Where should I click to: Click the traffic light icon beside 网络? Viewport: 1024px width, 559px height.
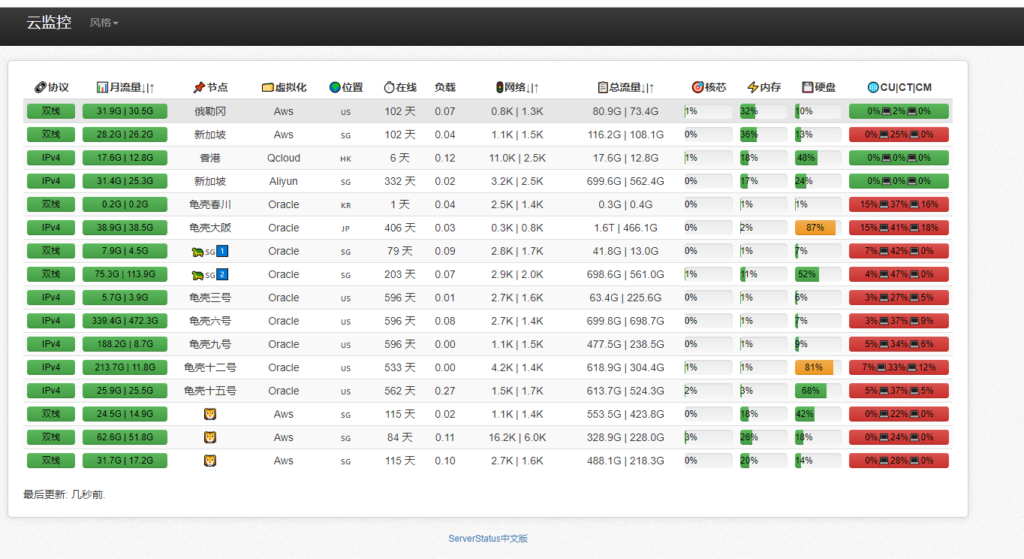500,88
